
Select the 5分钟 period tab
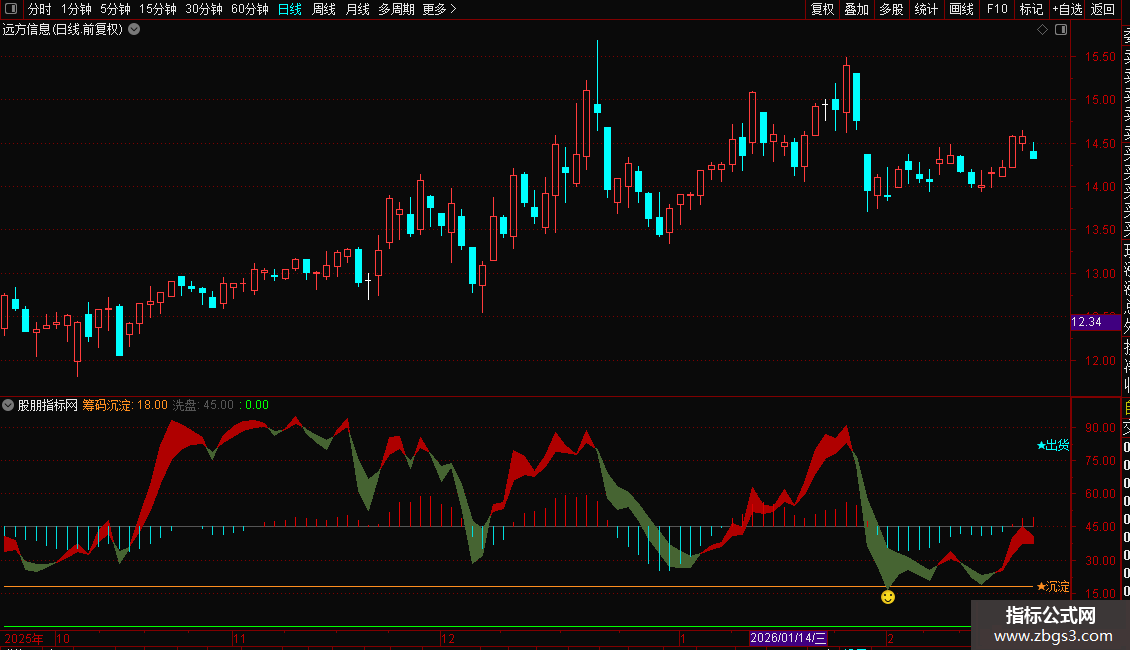pyautogui.click(x=115, y=9)
